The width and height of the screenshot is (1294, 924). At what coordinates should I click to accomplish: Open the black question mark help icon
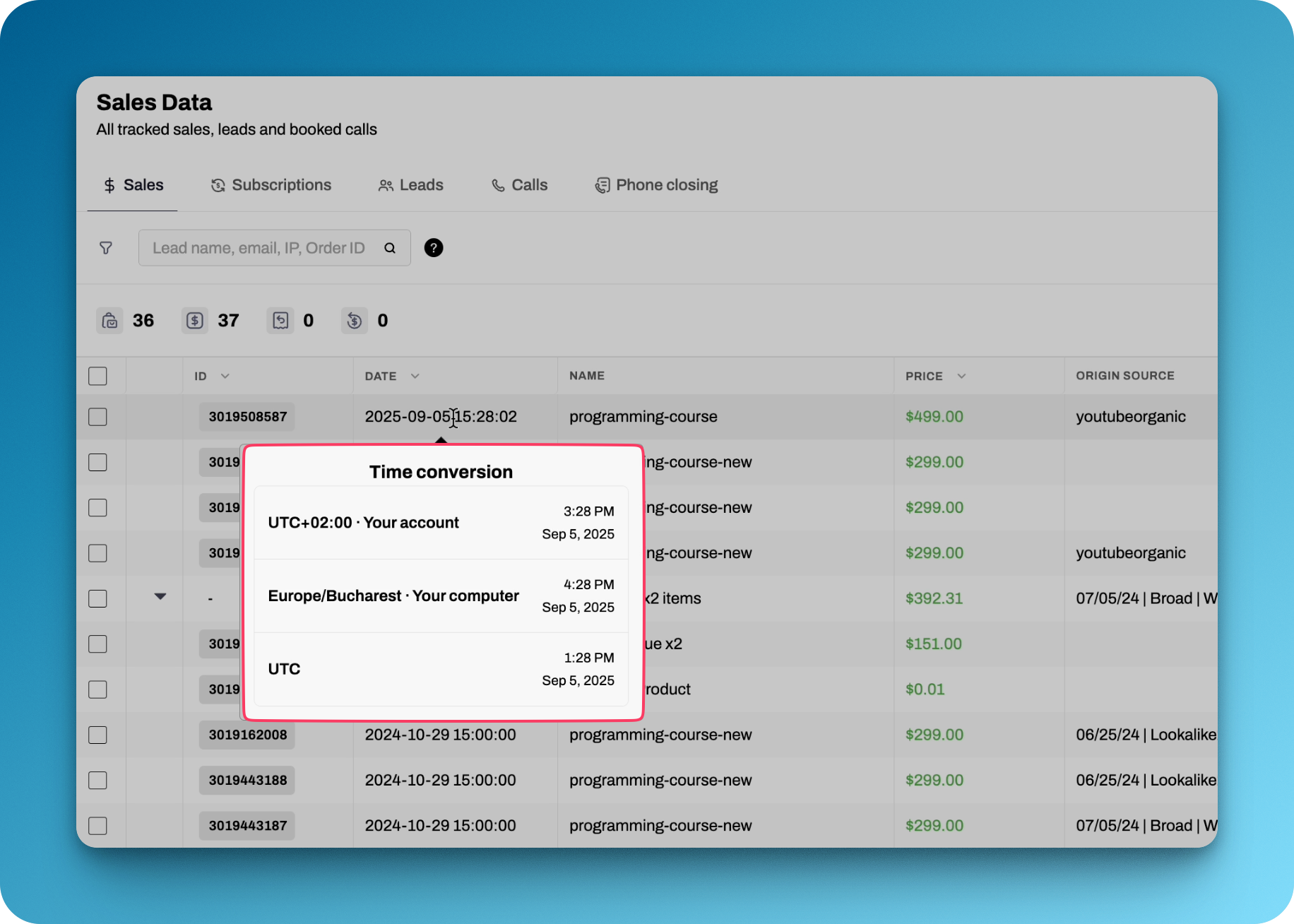pos(434,248)
